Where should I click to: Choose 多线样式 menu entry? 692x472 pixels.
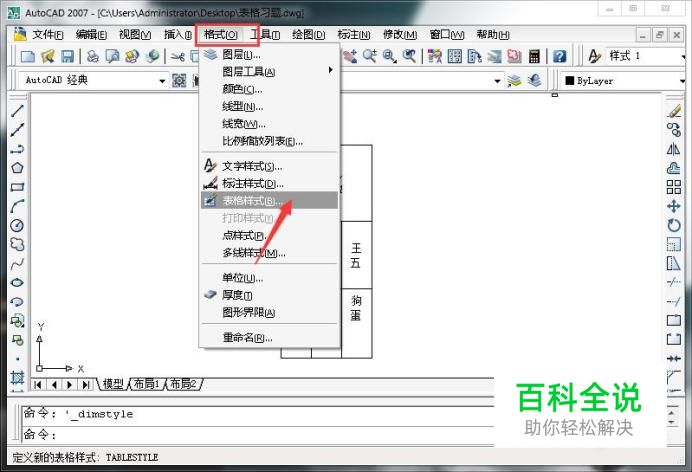269,253
